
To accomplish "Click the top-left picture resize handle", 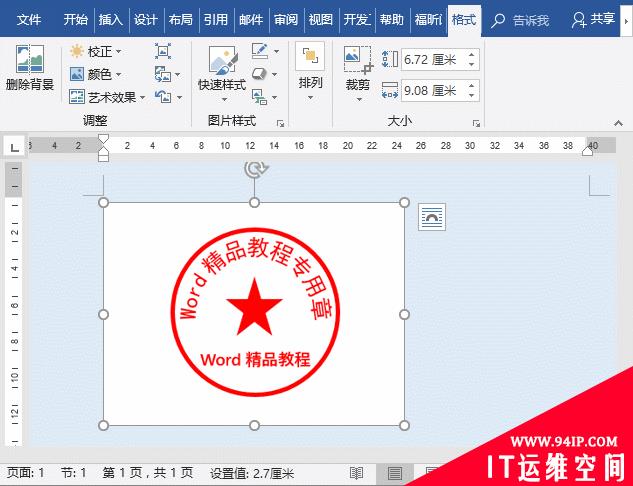I will pos(103,203).
